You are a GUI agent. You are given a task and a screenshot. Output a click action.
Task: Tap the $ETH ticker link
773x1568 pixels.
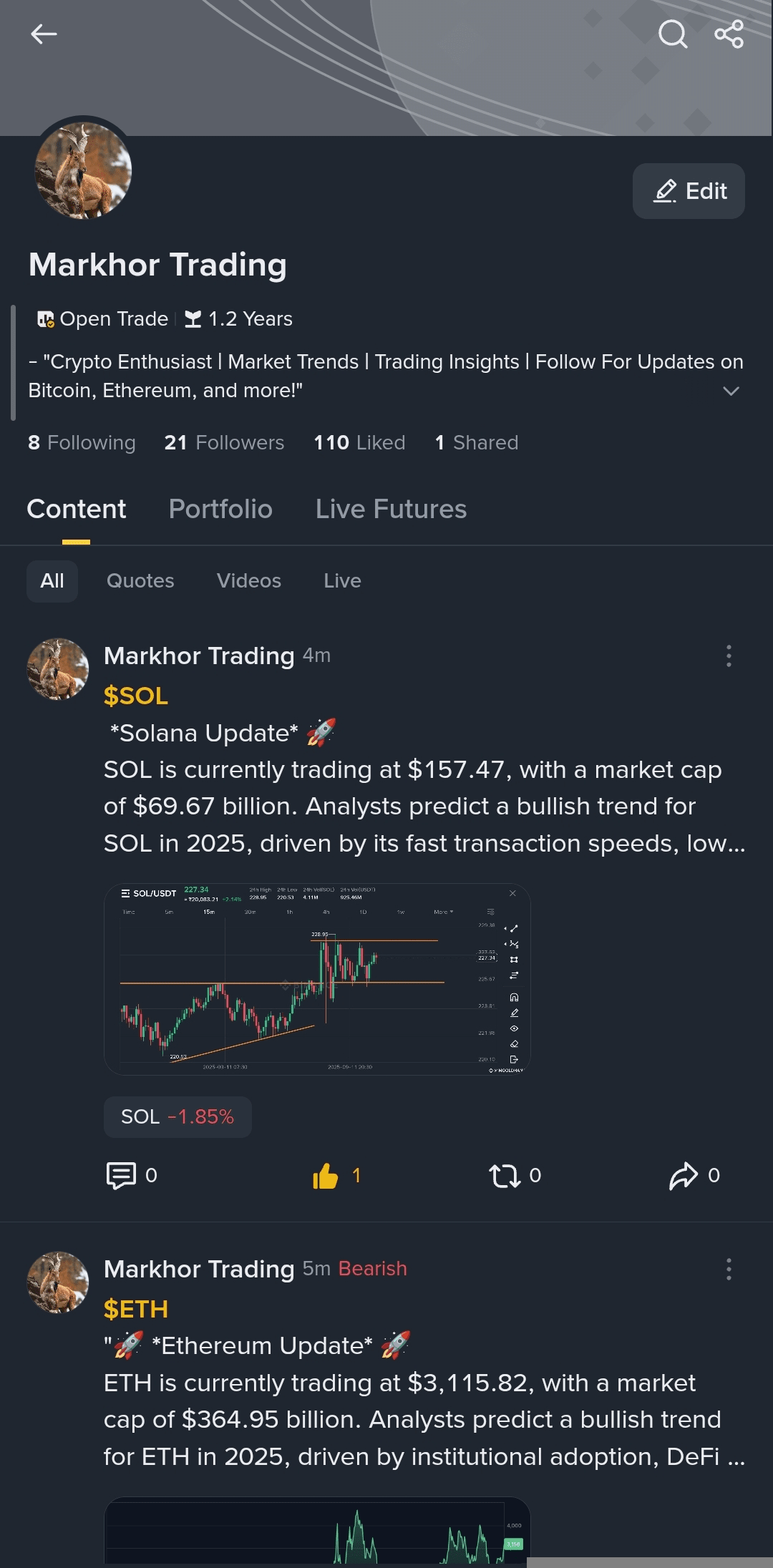tap(136, 1309)
